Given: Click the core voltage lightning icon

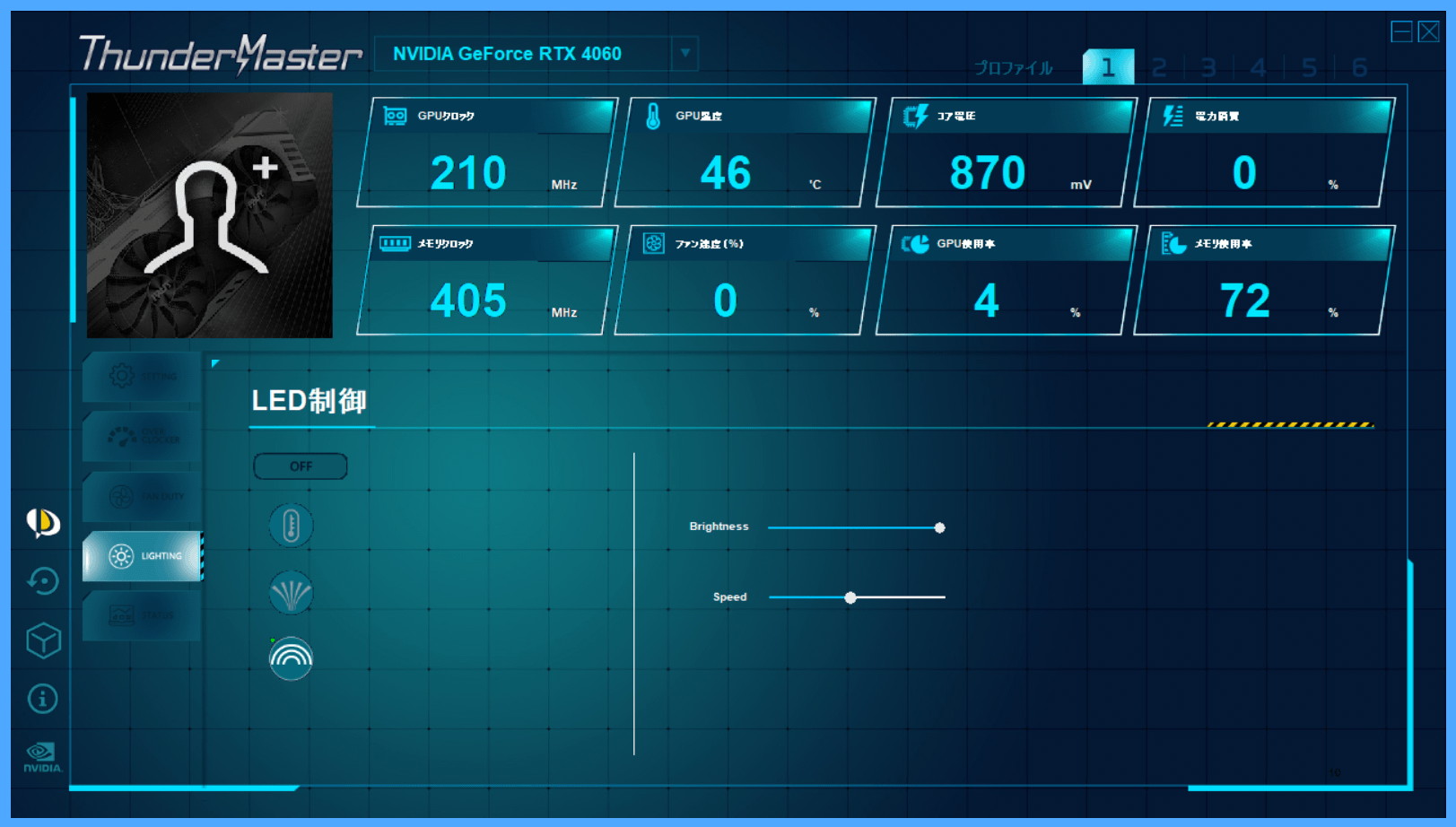Looking at the screenshot, I should pyautogui.click(x=915, y=116).
